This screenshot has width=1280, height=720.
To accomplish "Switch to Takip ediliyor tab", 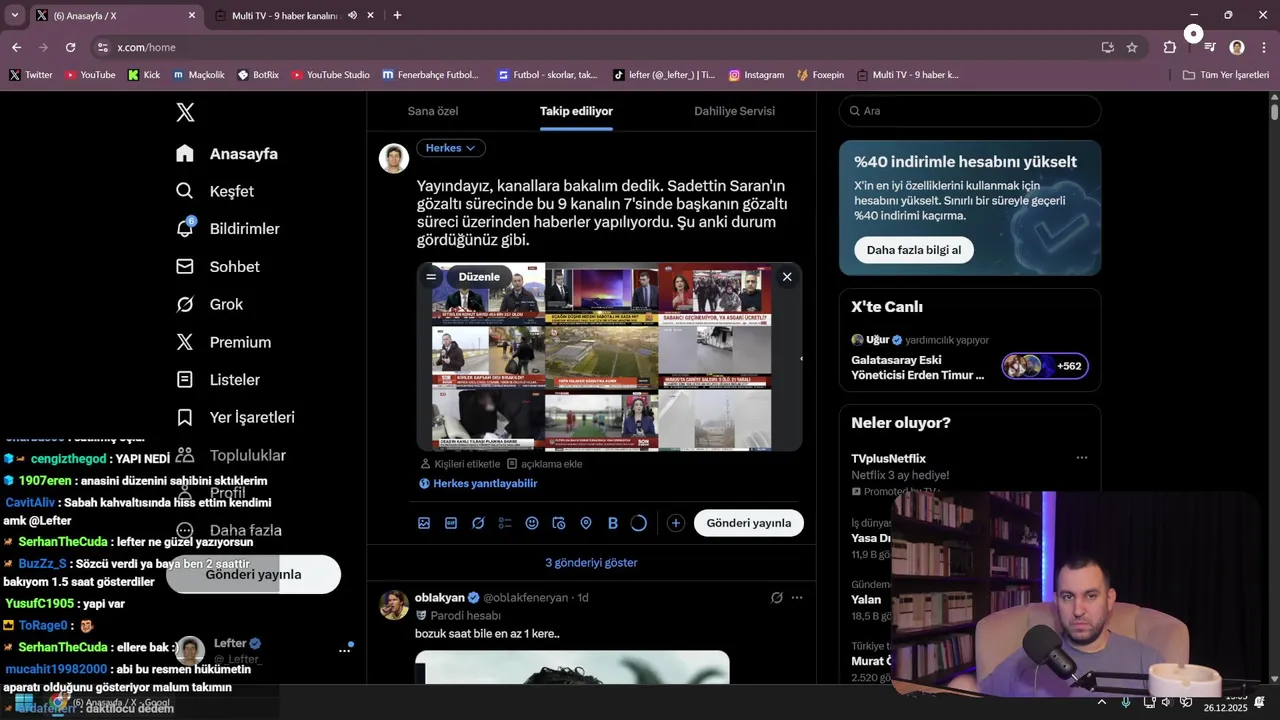I will pyautogui.click(x=576, y=111).
